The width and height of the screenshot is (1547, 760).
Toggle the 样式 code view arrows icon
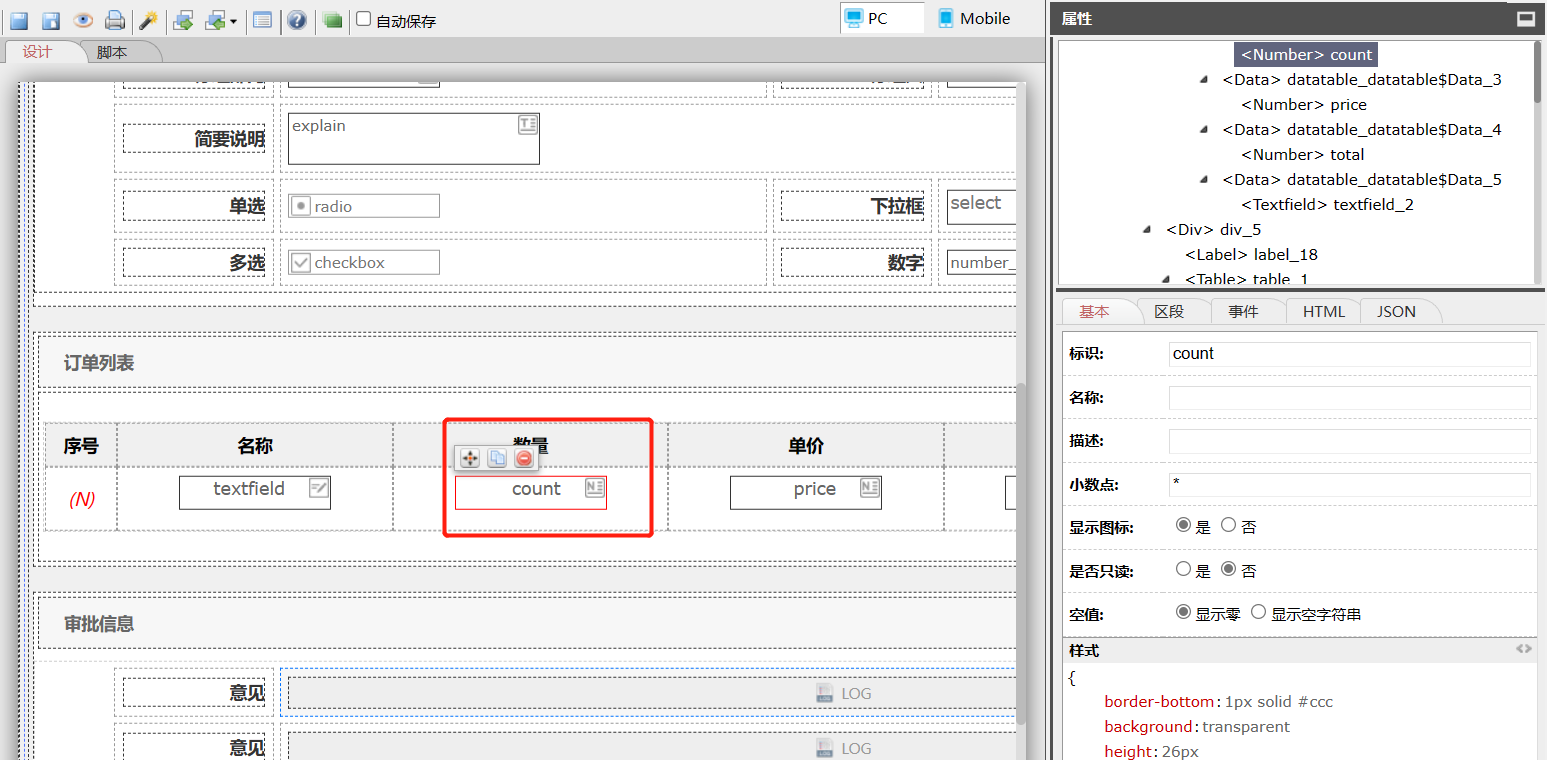pos(1523,649)
